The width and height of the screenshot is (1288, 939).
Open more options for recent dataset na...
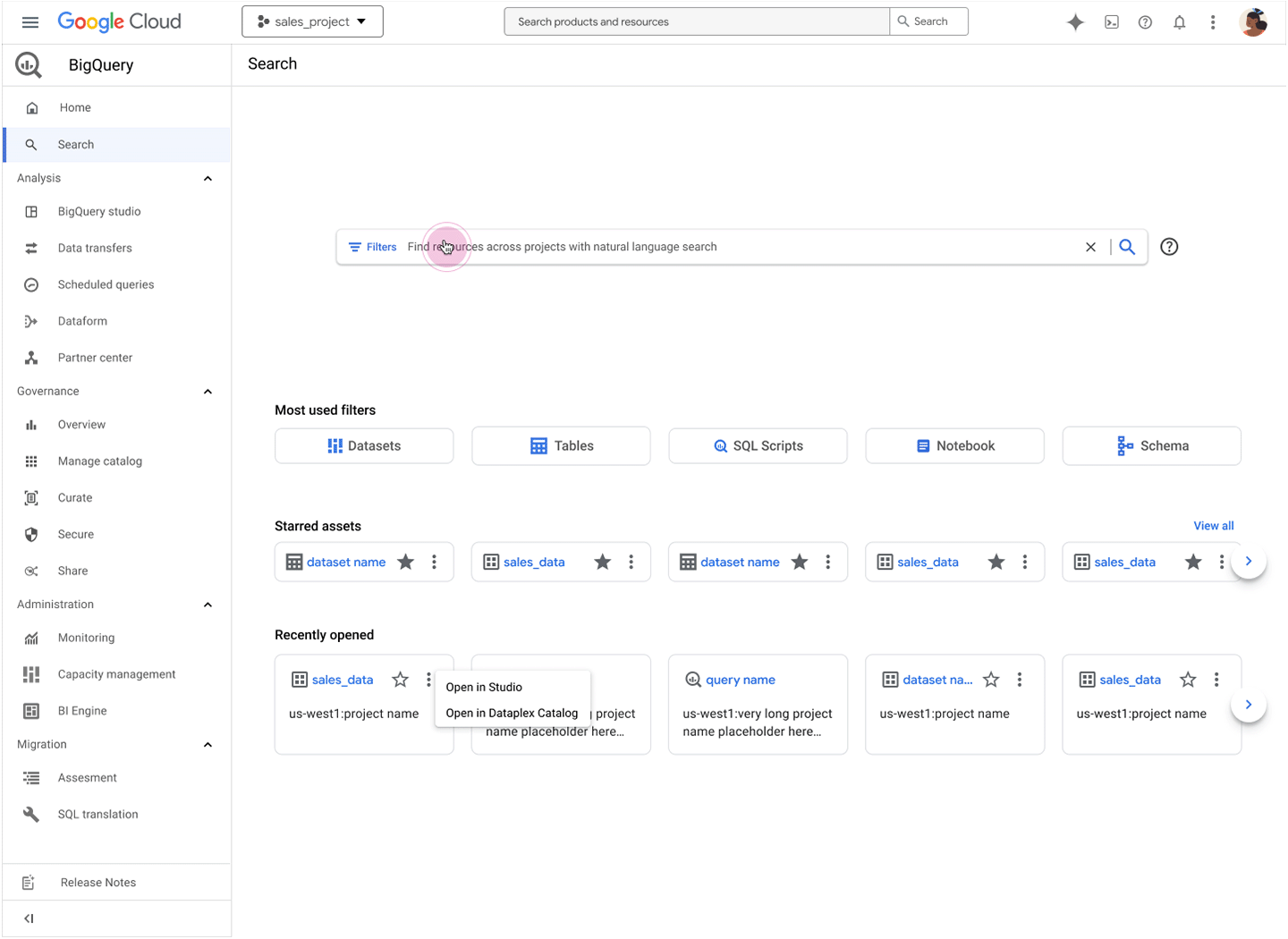tap(1020, 680)
